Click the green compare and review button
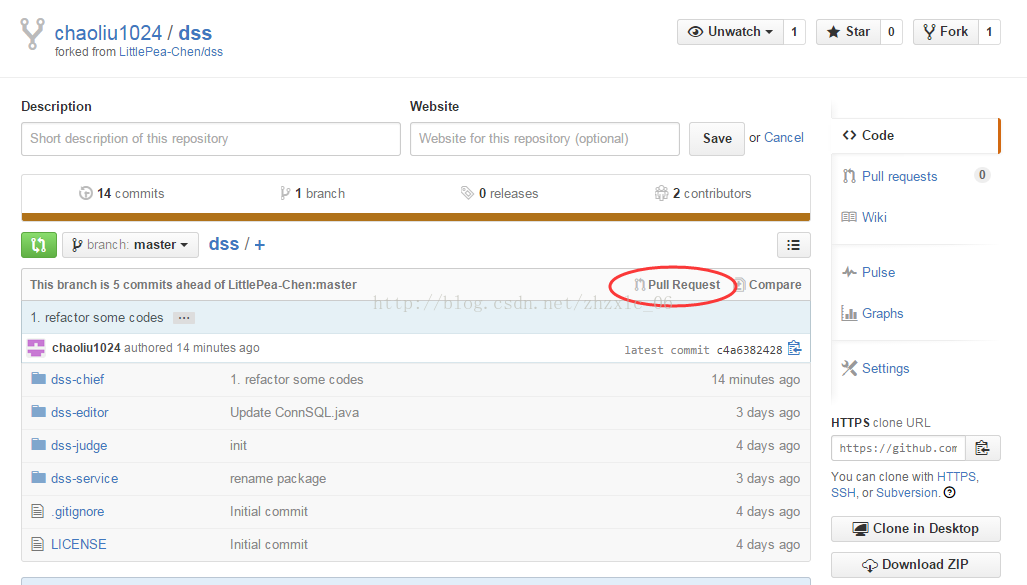 [x=39, y=245]
